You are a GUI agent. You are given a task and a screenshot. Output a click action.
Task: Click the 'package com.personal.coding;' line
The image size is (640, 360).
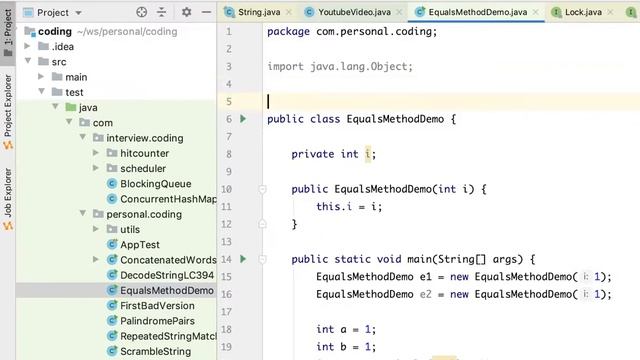tap(352, 31)
